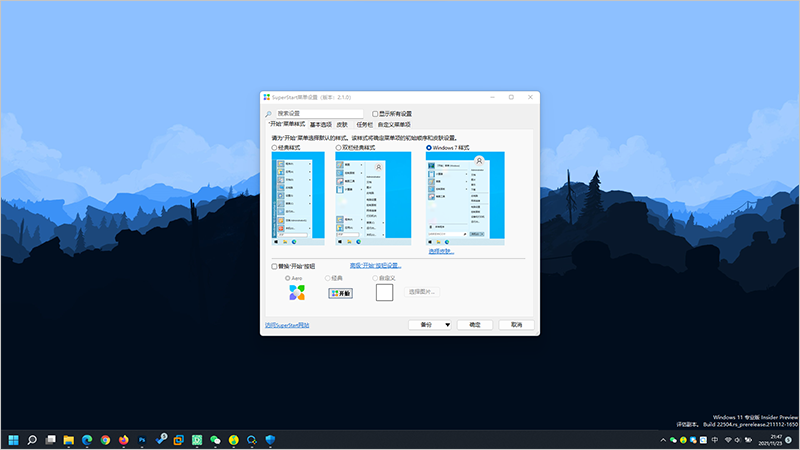Click the volume speaker icon in tray
This screenshot has height=450, width=800.
(738, 440)
